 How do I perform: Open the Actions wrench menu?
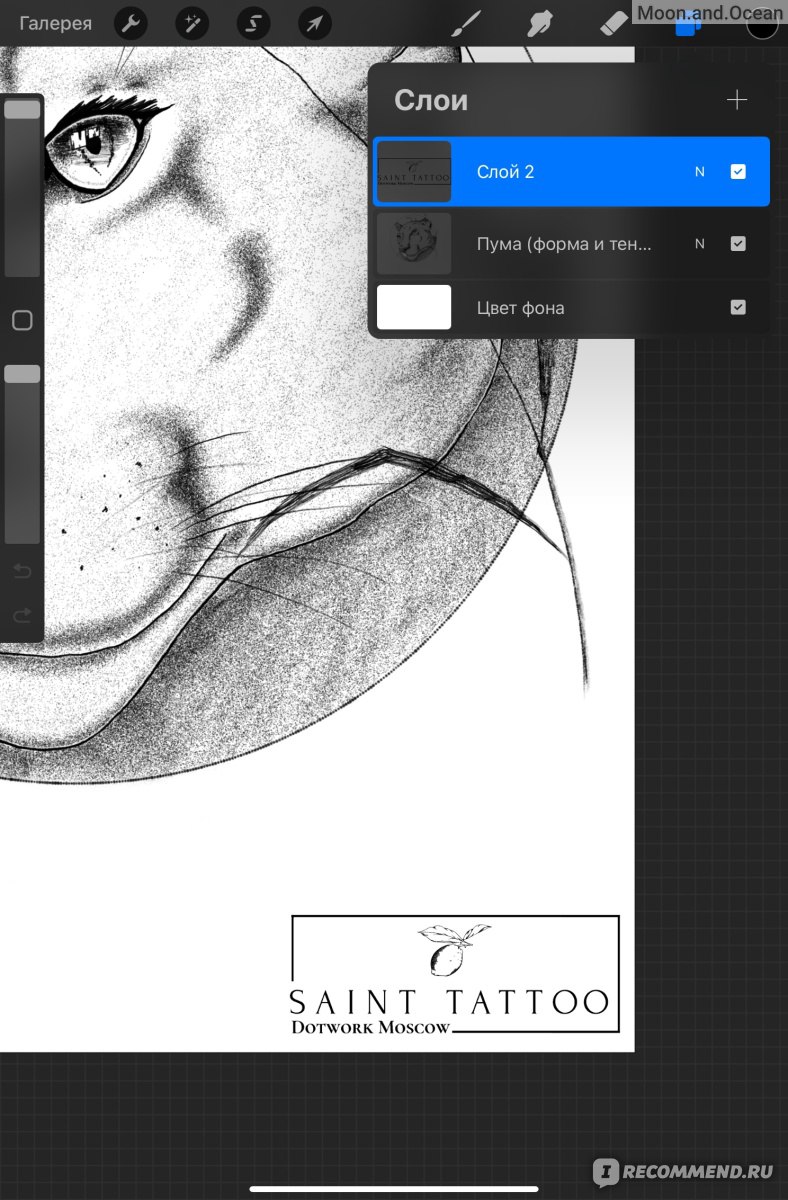tap(131, 23)
